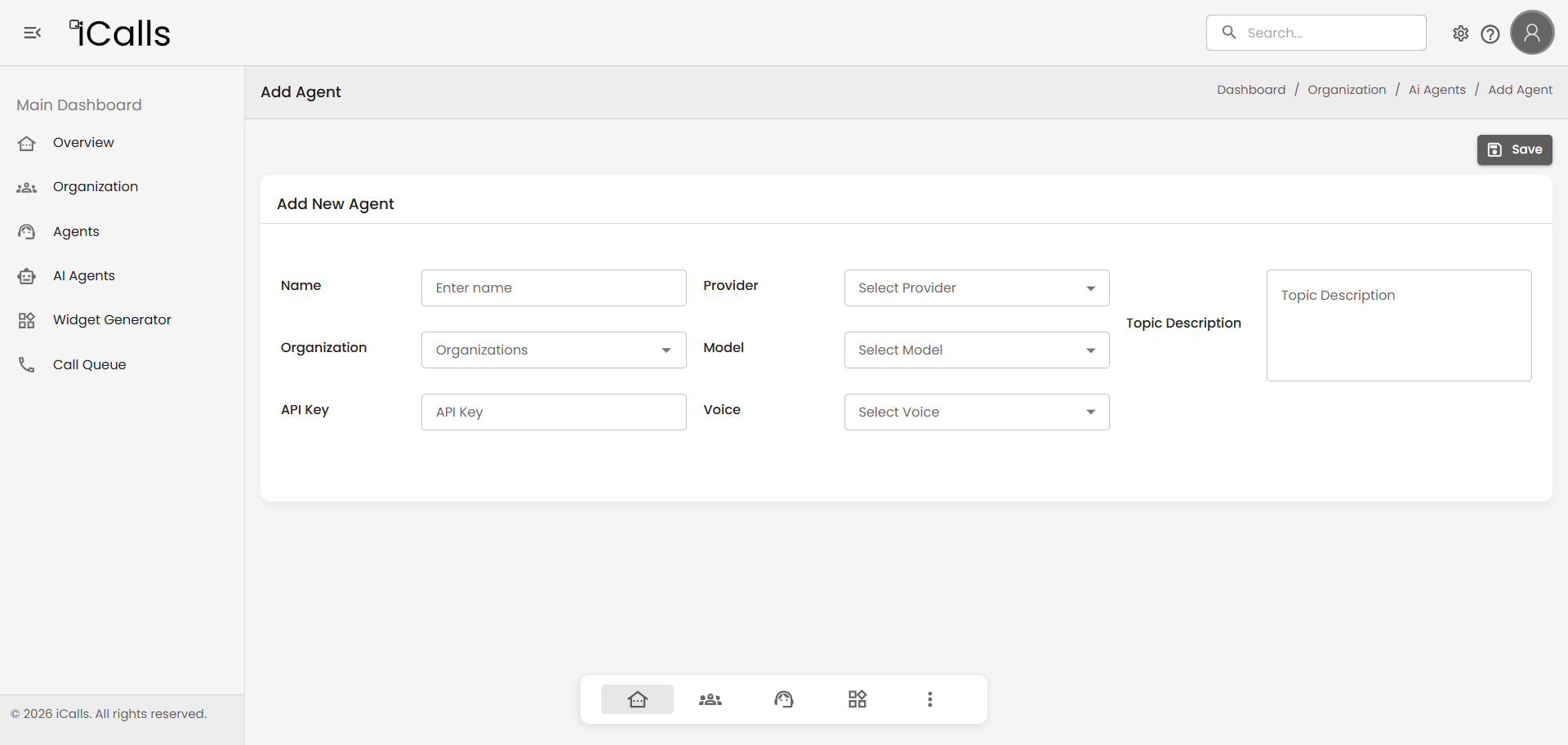The image size is (1568, 745).
Task: Click the home icon in bottom bar
Action: (637, 699)
